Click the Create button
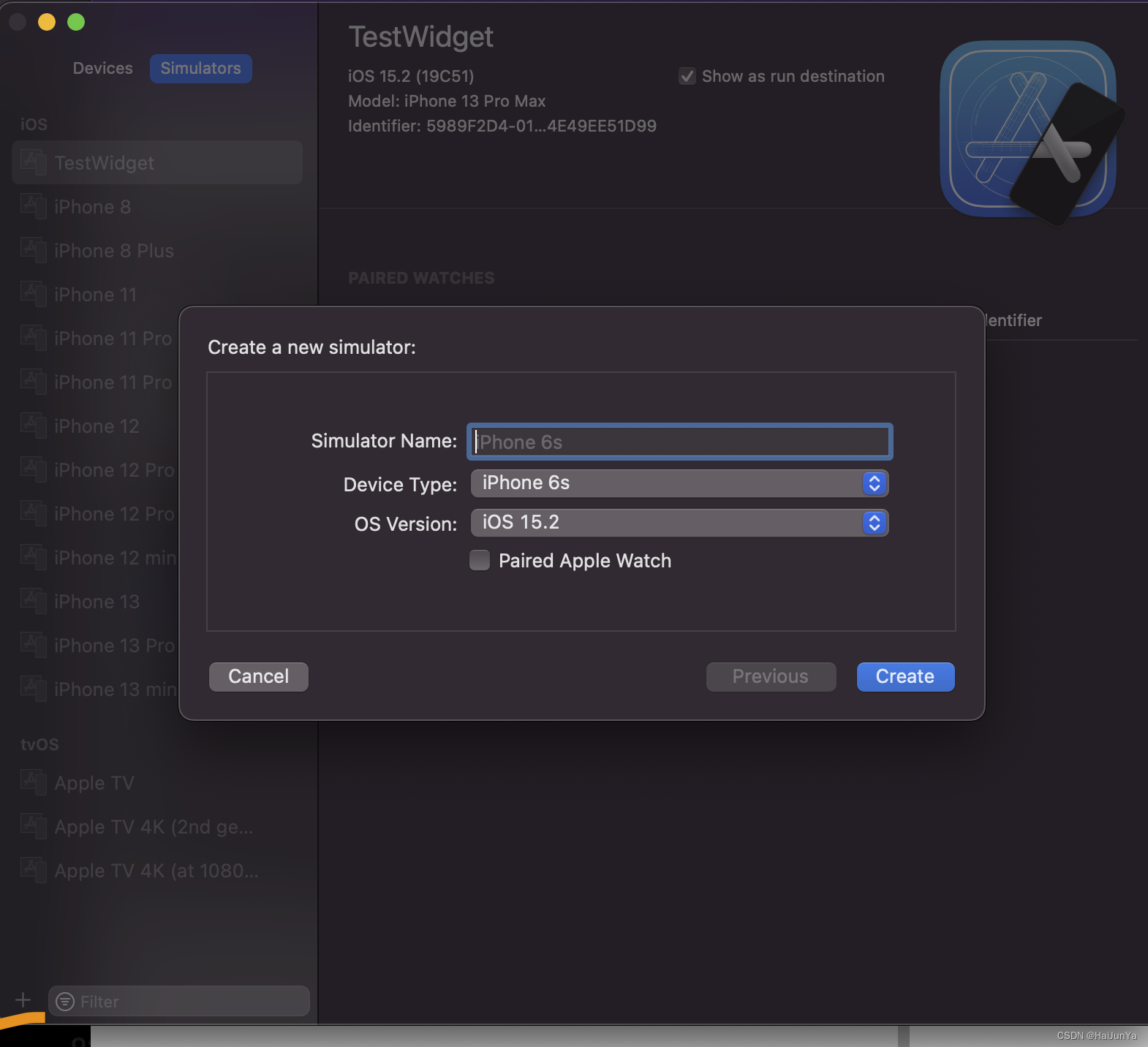 coord(905,676)
